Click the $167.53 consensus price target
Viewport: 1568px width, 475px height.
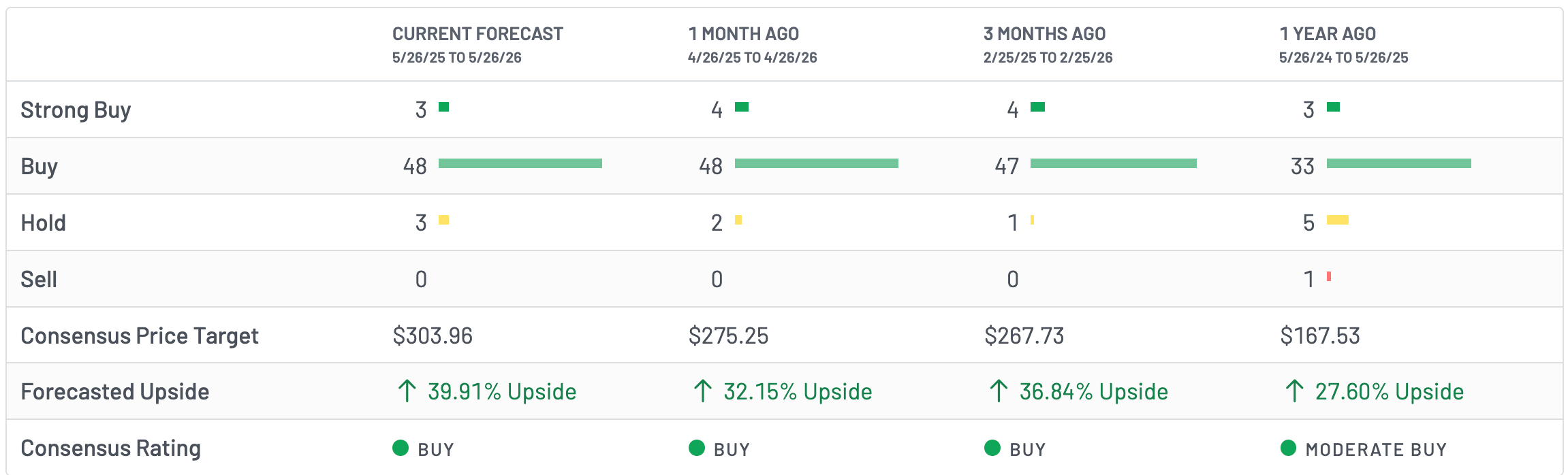click(x=1319, y=335)
